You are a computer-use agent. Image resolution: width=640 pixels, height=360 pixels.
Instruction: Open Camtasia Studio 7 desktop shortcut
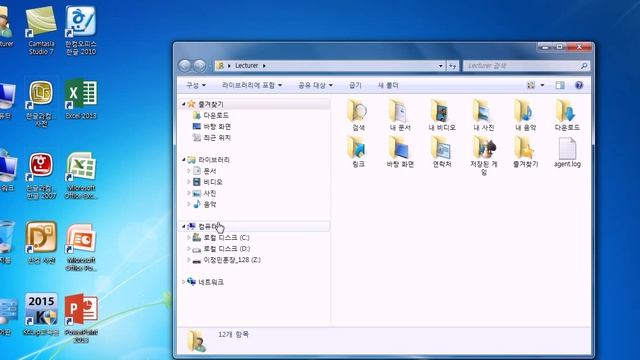tap(41, 31)
